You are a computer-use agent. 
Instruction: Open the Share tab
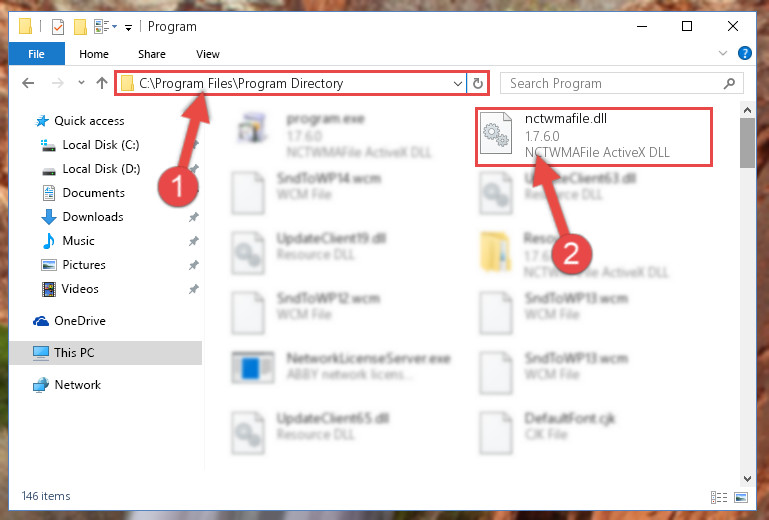(x=152, y=54)
